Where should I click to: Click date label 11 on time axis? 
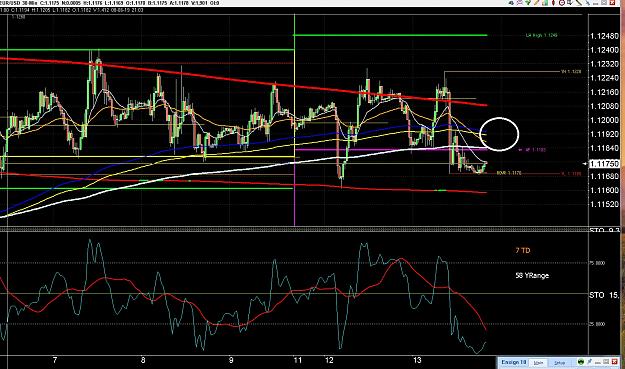pyautogui.click(x=297, y=360)
